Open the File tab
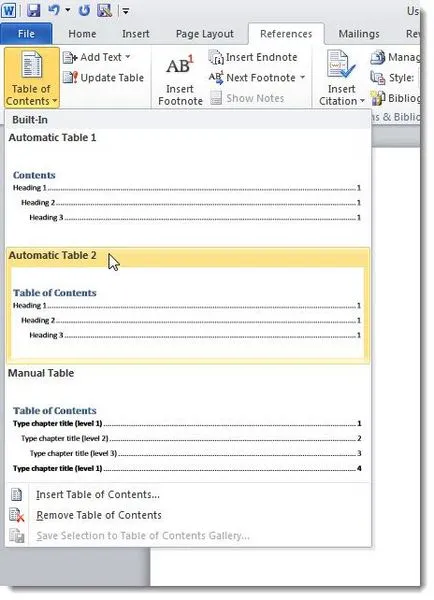Screen dimensions: 434x600 tap(26, 34)
